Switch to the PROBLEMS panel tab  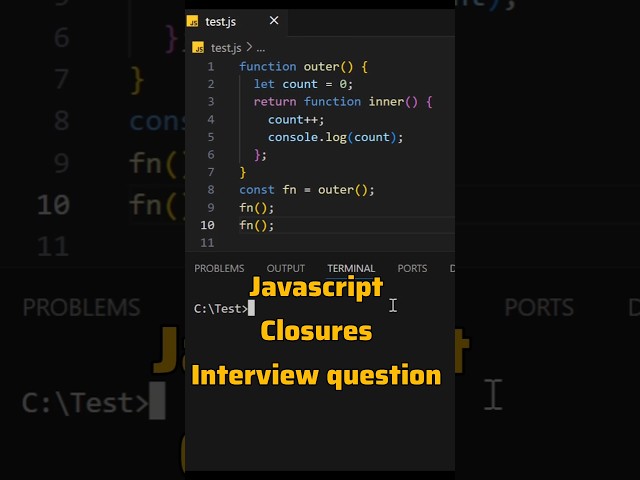click(219, 268)
